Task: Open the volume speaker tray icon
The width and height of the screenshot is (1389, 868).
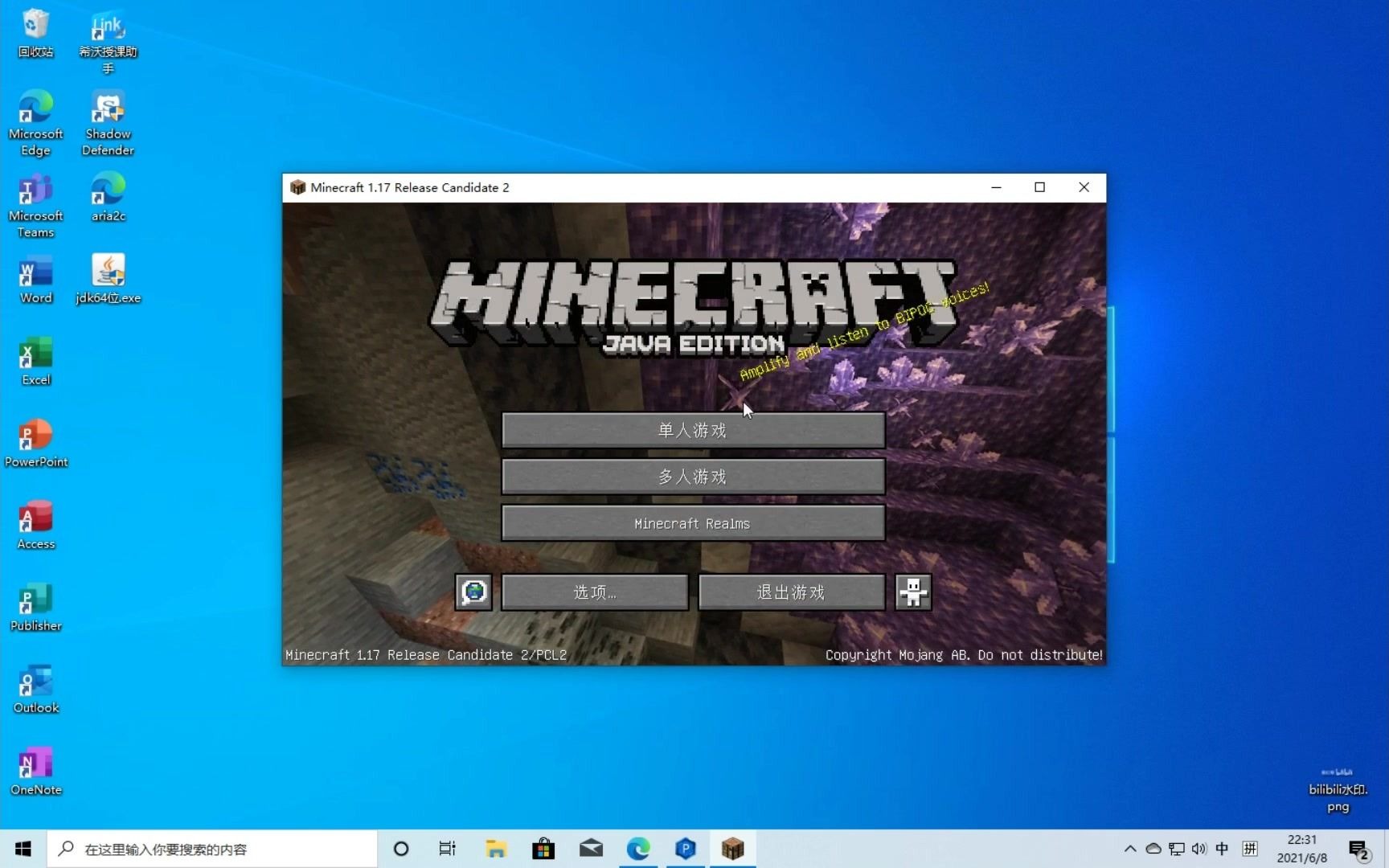Action: pos(1199,849)
